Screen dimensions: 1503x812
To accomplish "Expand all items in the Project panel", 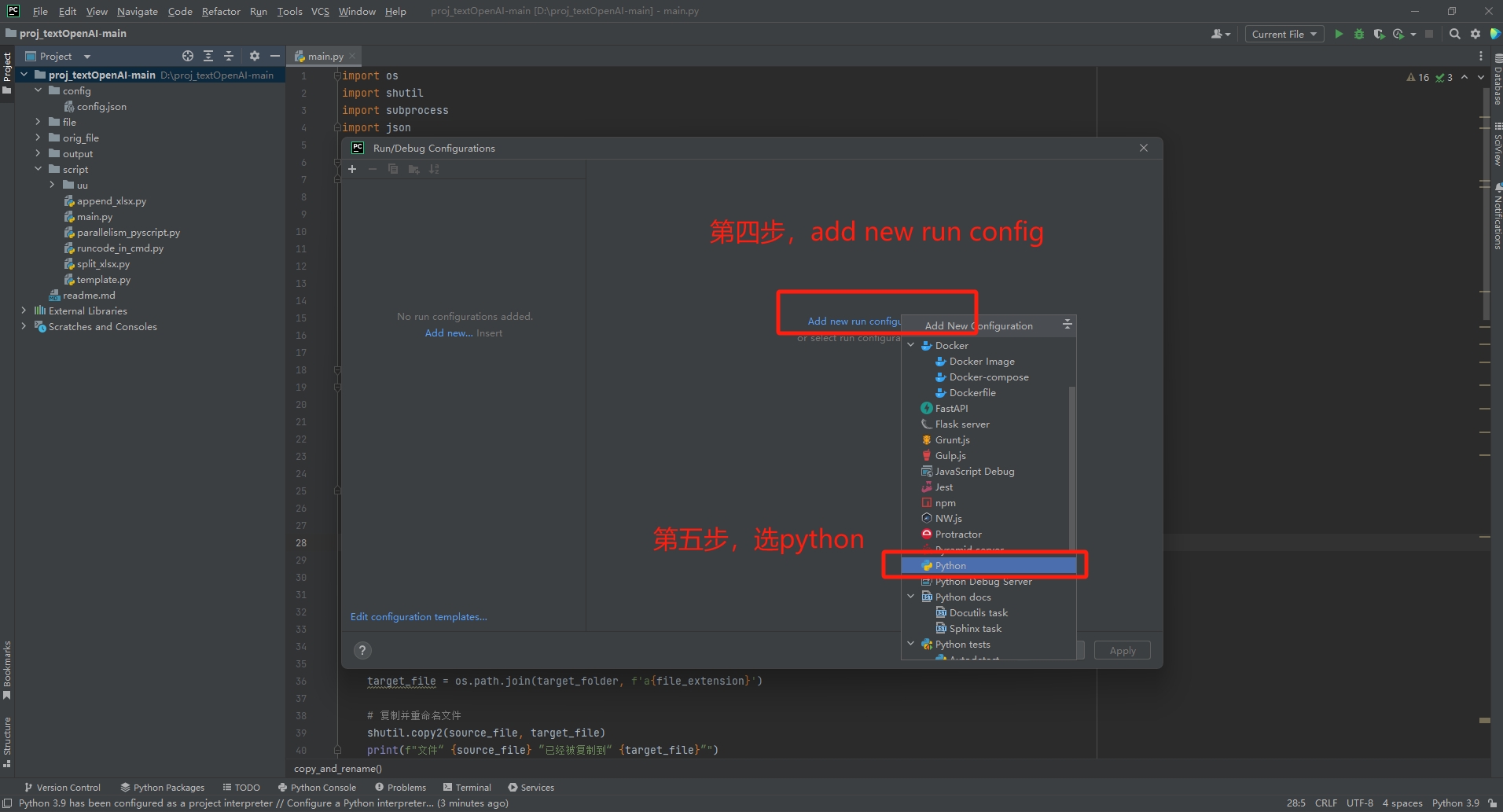I will (x=208, y=56).
